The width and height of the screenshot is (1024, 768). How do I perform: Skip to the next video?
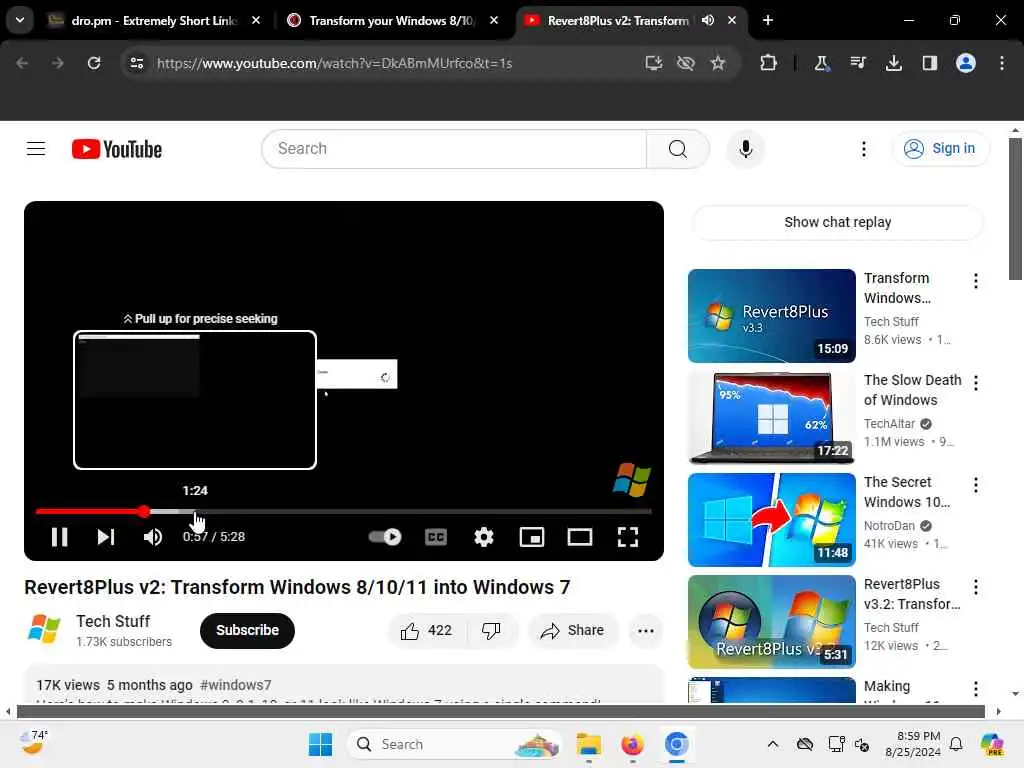pos(106,537)
